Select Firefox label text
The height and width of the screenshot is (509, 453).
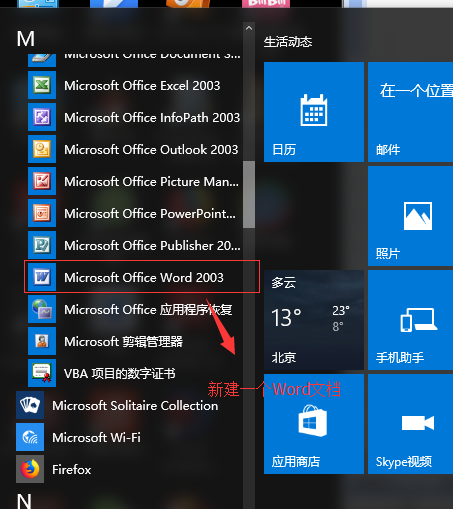[72, 470]
